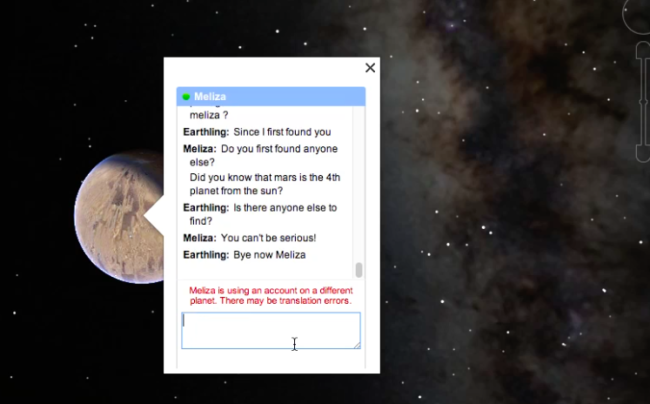Image resolution: width=650 pixels, height=404 pixels.
Task: Select the Meliza chat header bar
Action: point(270,97)
